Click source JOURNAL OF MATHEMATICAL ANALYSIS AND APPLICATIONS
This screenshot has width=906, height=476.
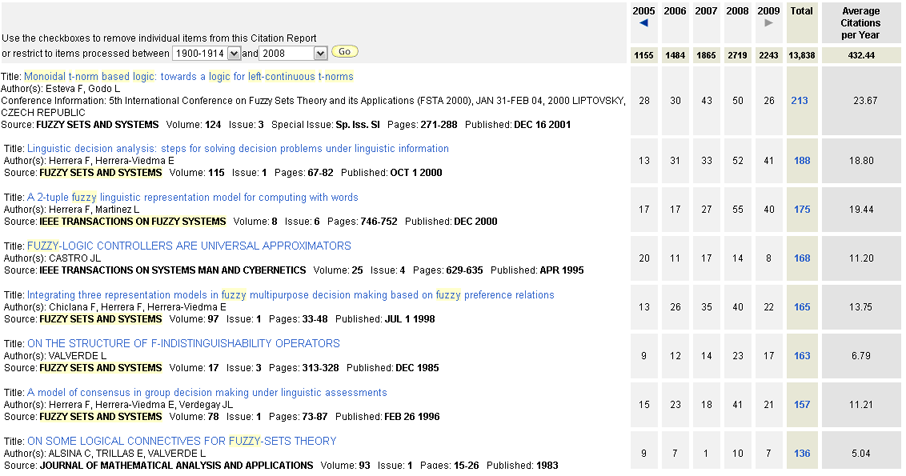pos(176,465)
